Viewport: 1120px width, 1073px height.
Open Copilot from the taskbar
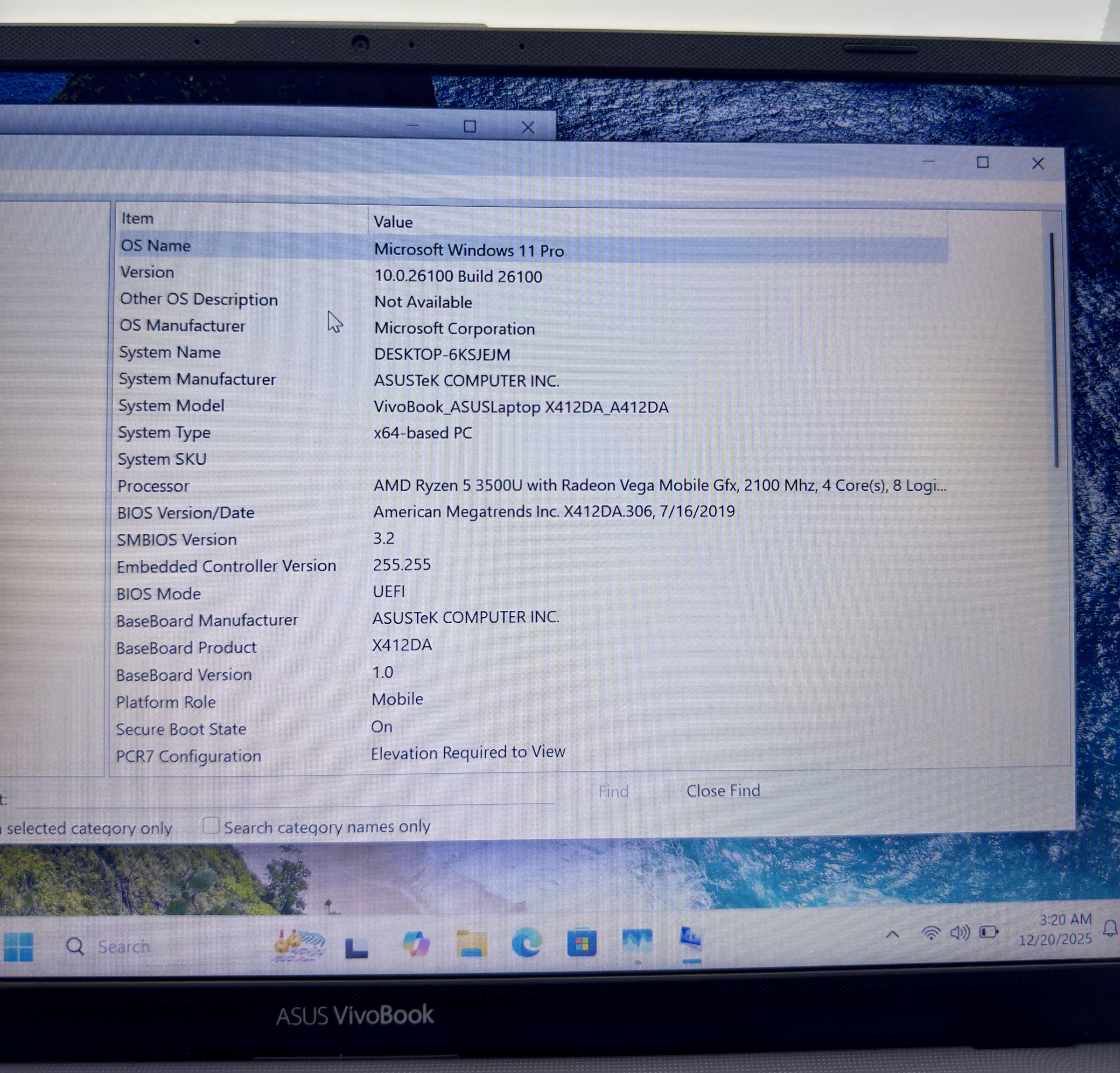pos(416,943)
